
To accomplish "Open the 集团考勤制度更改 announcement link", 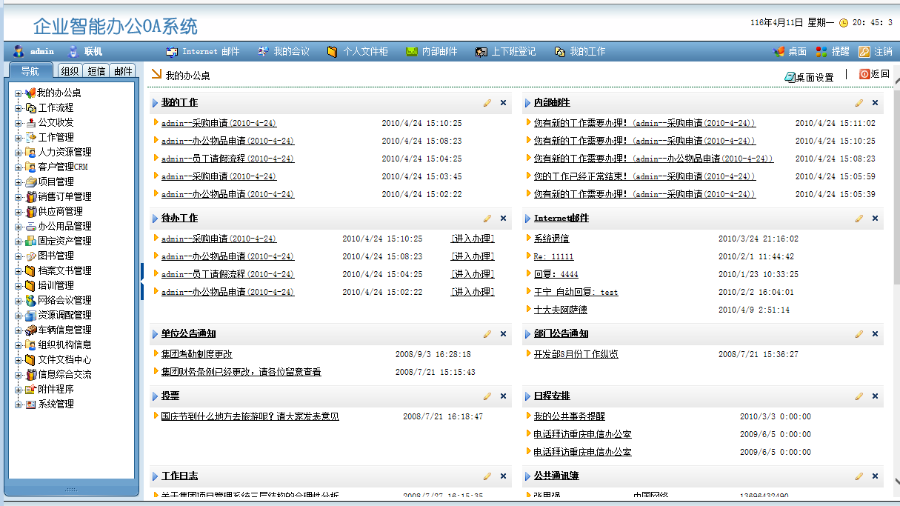I will coord(197,354).
